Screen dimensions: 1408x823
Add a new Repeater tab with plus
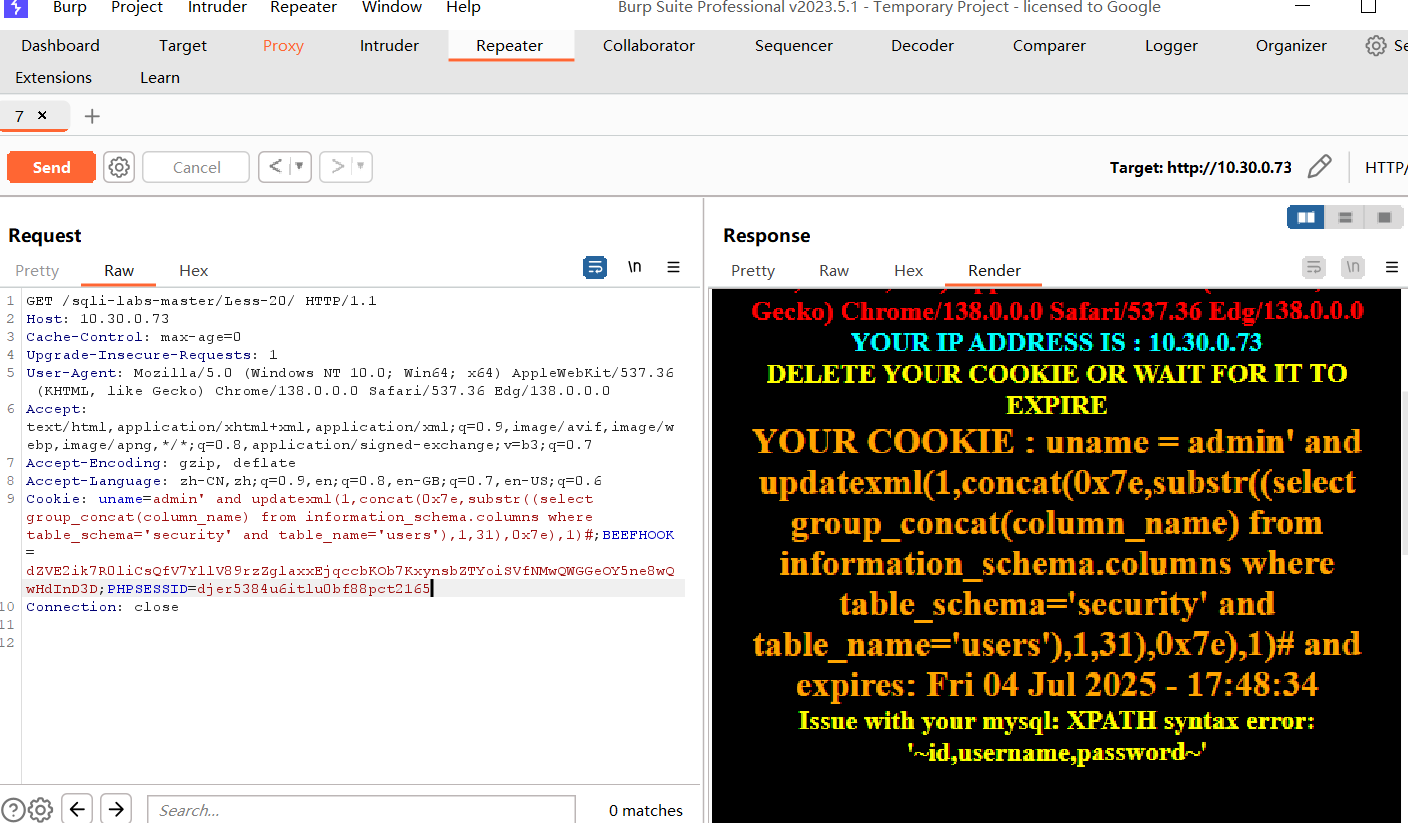point(92,116)
